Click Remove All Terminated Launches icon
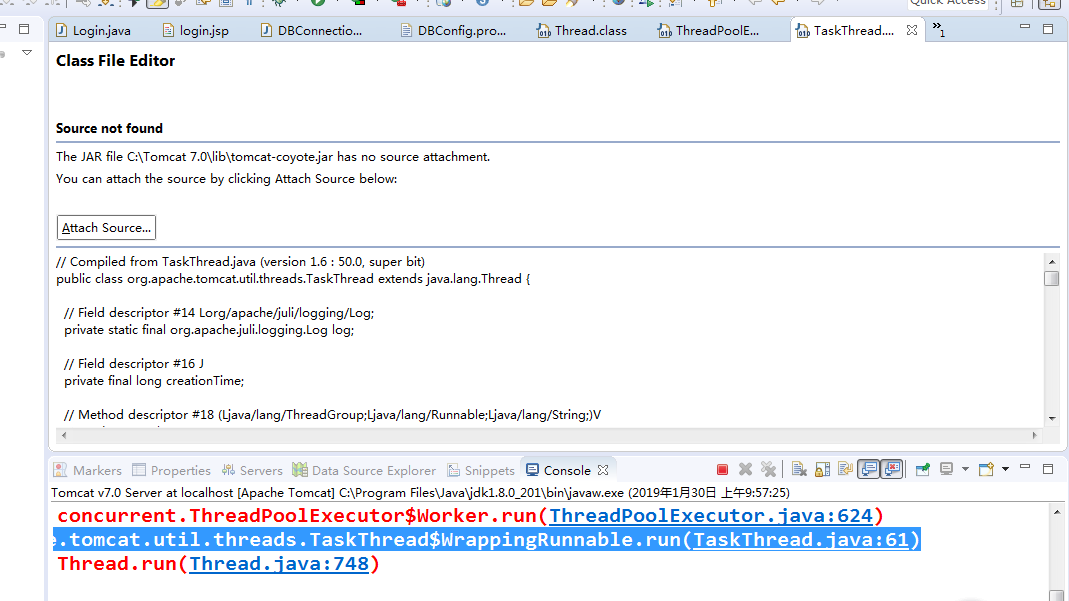The image size is (1069, 601). [768, 469]
